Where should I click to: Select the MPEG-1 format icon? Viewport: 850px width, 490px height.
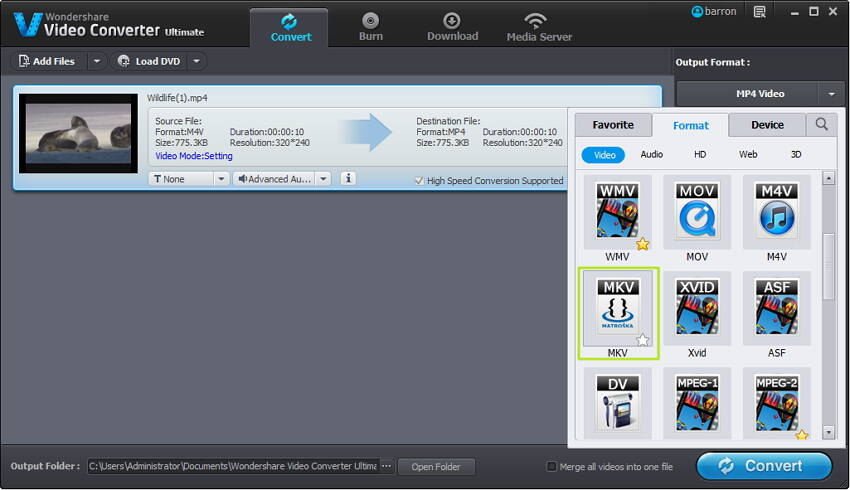[697, 403]
